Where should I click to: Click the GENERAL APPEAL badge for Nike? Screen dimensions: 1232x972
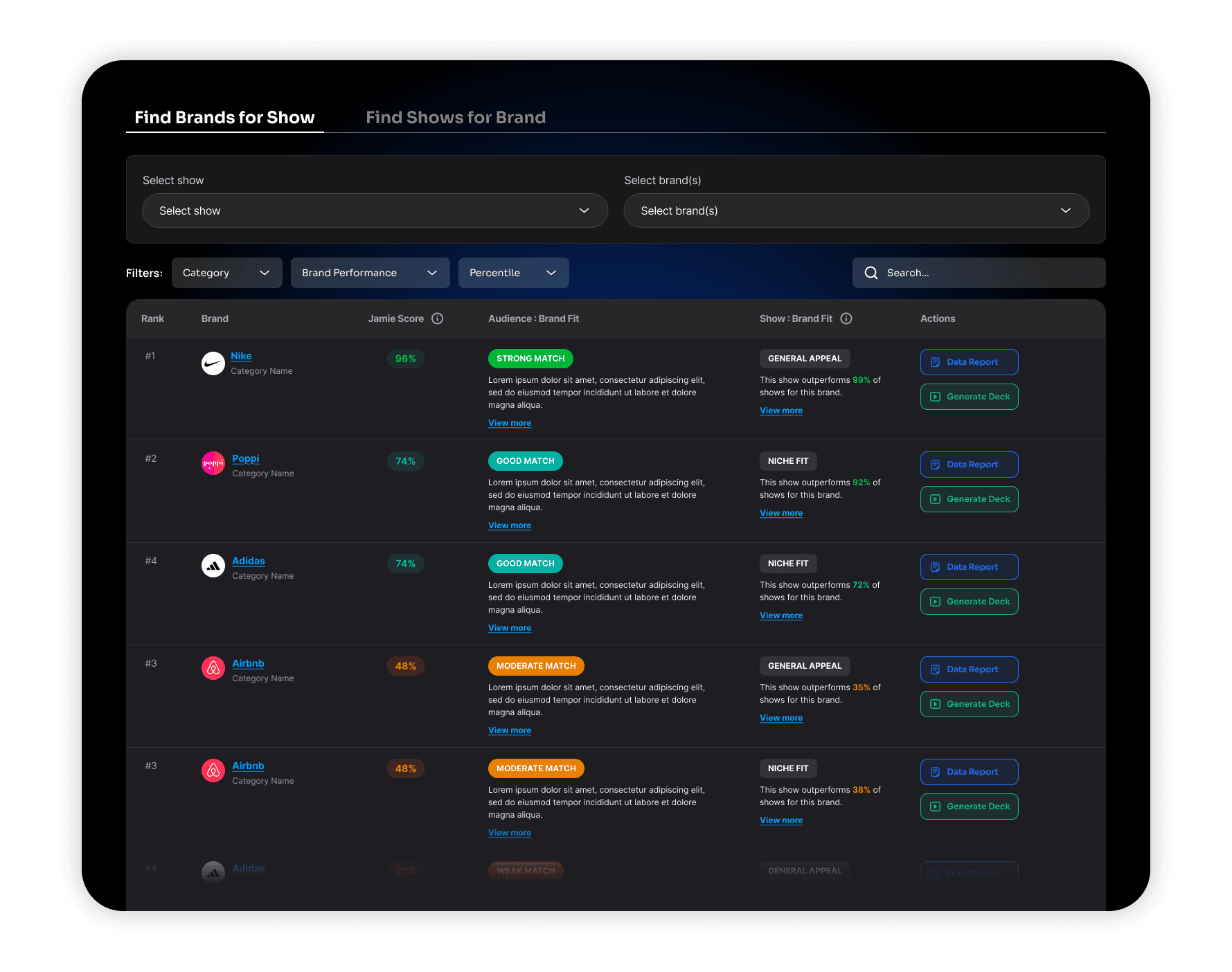(x=805, y=359)
